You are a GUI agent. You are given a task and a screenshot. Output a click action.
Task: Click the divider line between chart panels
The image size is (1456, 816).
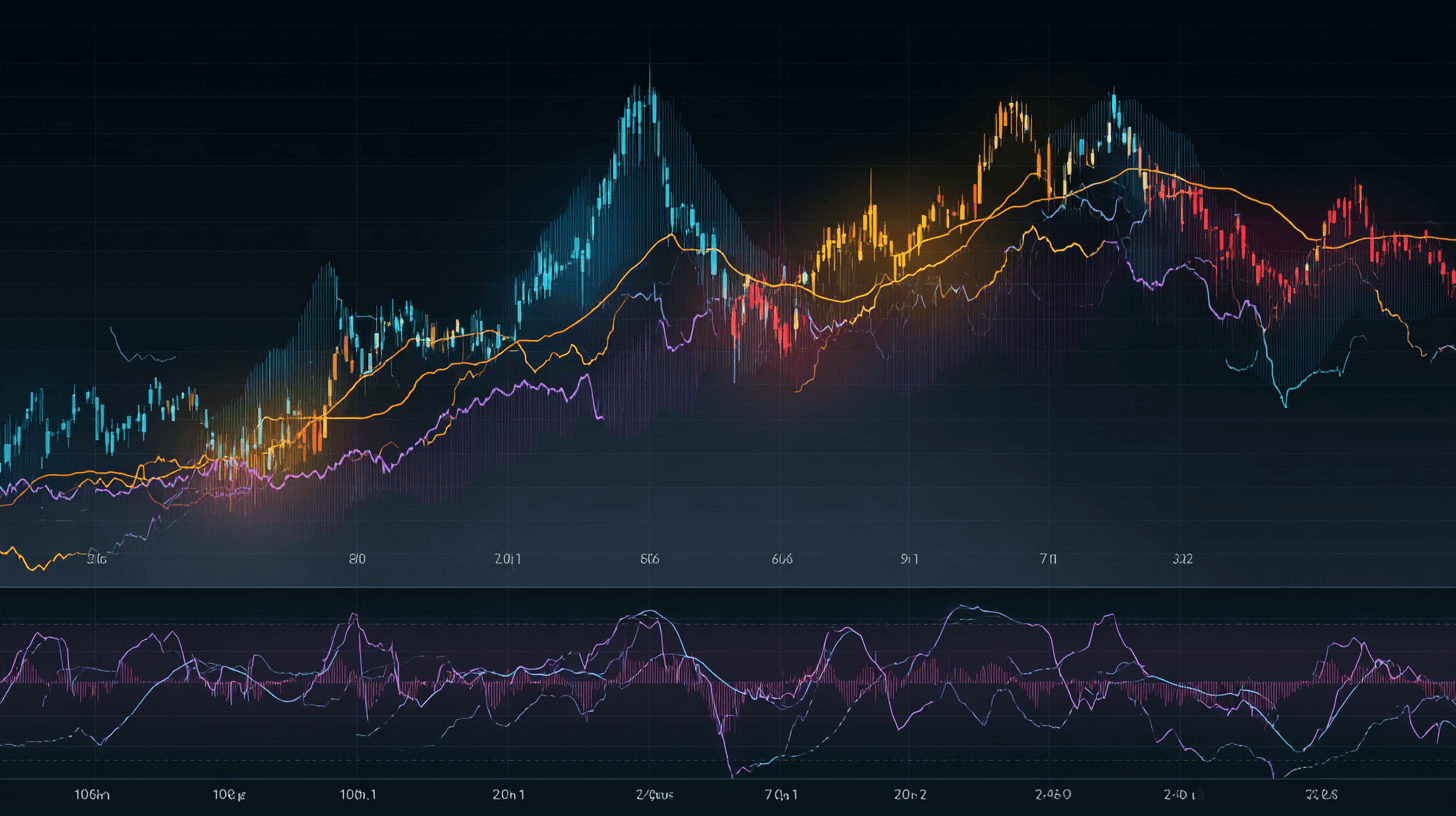[728, 588]
